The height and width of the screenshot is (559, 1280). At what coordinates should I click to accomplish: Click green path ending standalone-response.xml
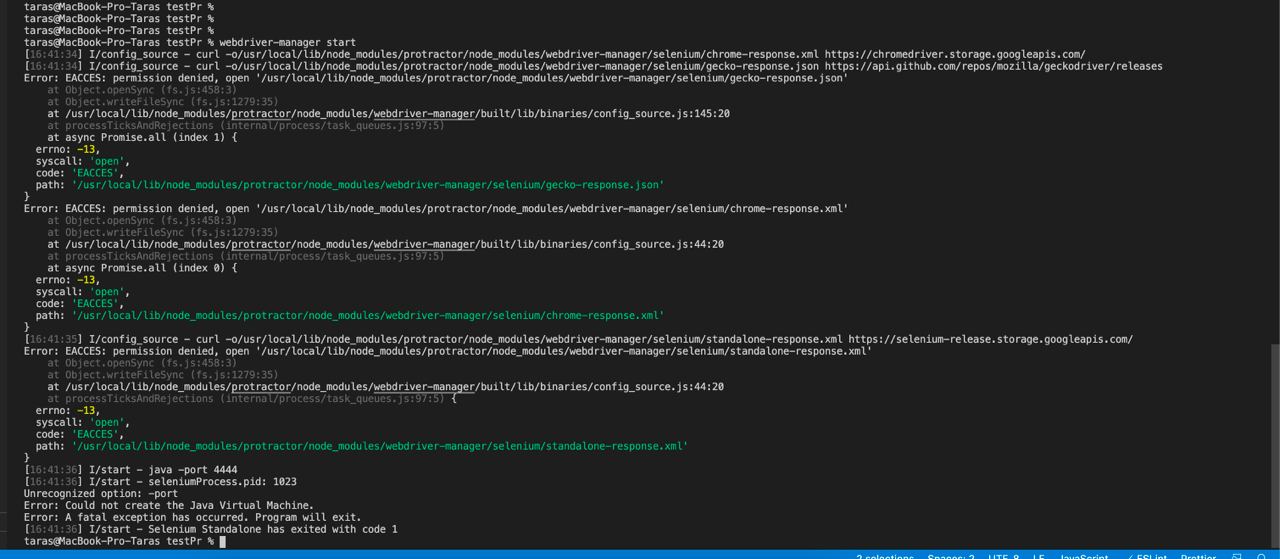coord(380,446)
